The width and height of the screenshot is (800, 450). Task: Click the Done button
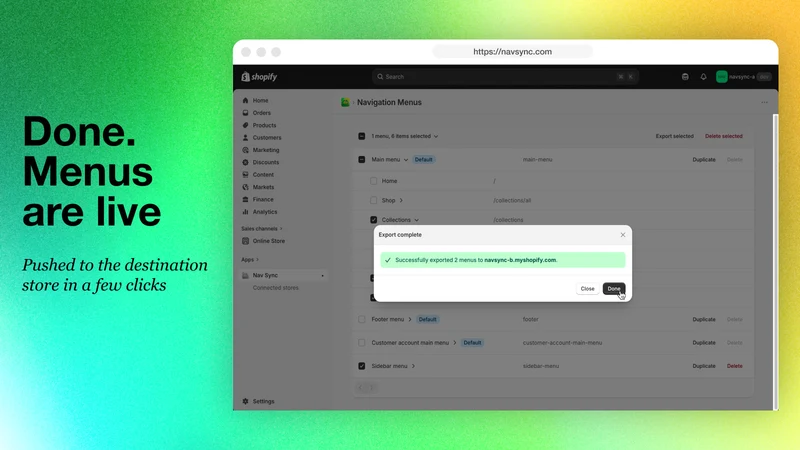coord(614,289)
